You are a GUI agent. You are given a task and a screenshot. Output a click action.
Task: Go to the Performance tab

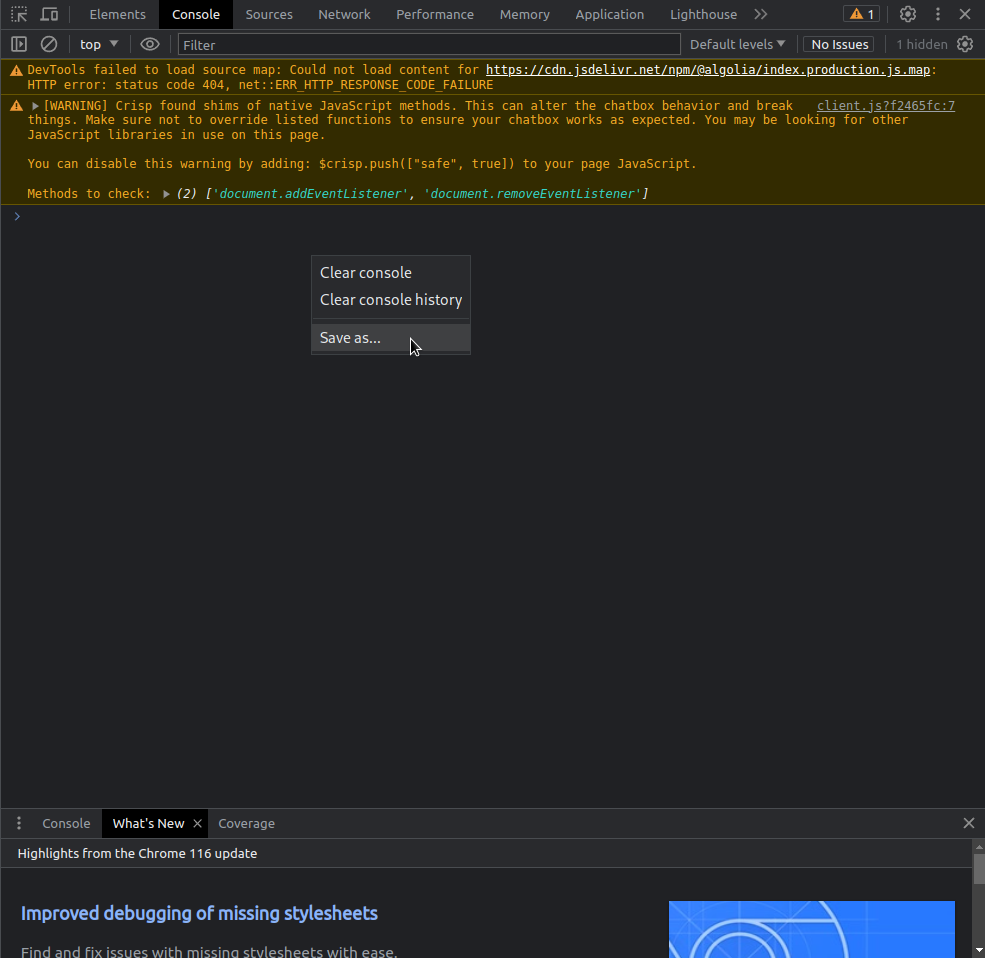coord(435,14)
